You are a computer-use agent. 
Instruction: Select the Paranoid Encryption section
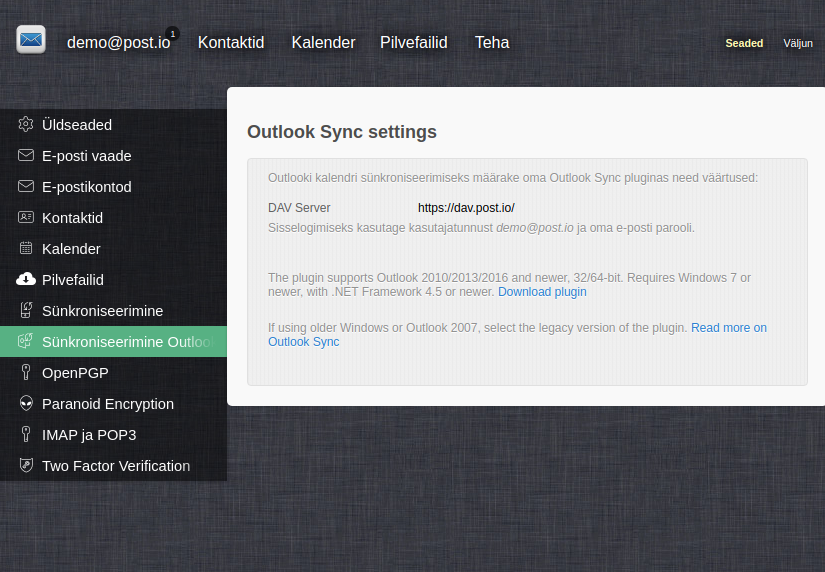pyautogui.click(x=113, y=404)
